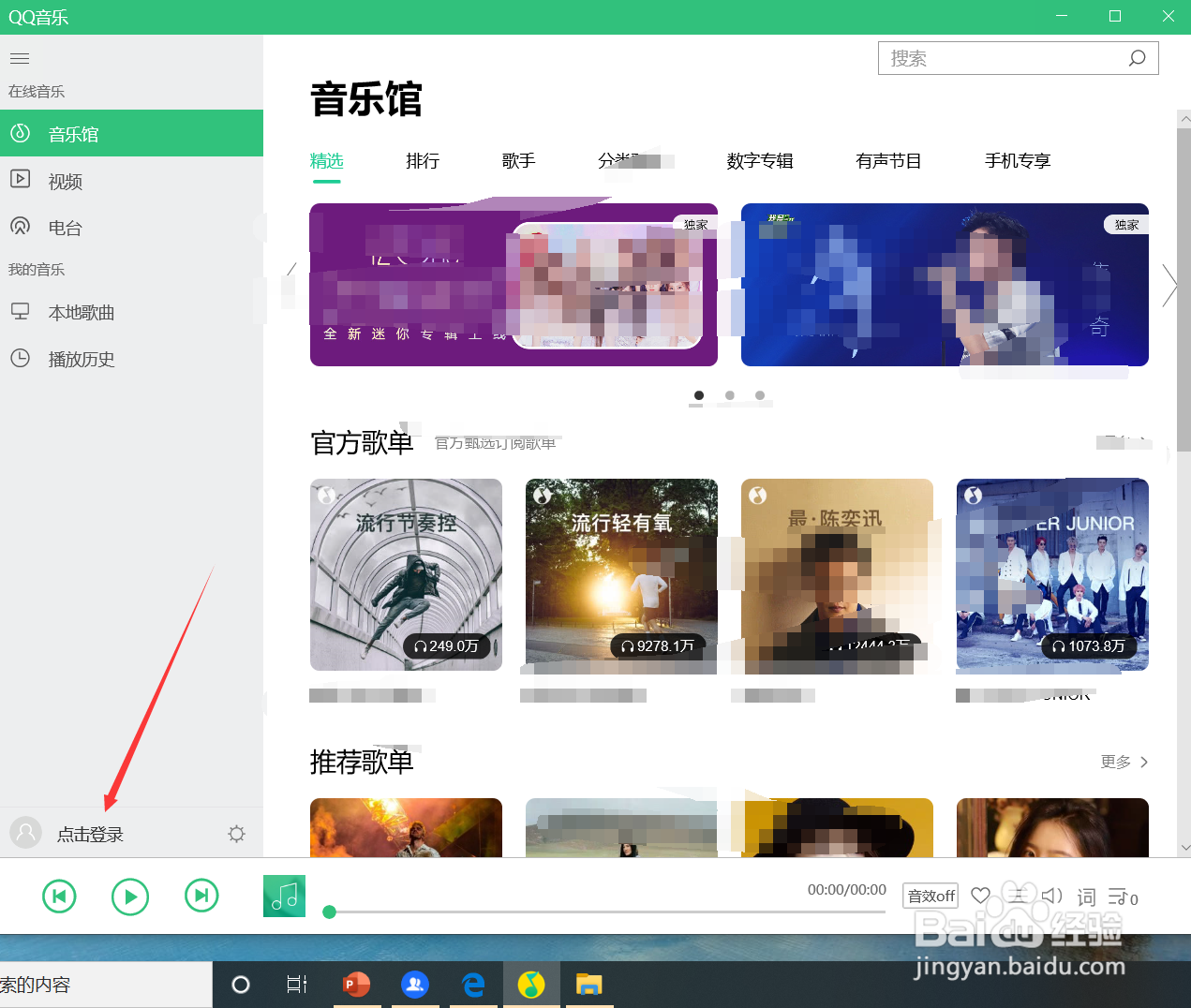
Task: Click 更多 next to 推荐歌单
Action: tap(1124, 762)
